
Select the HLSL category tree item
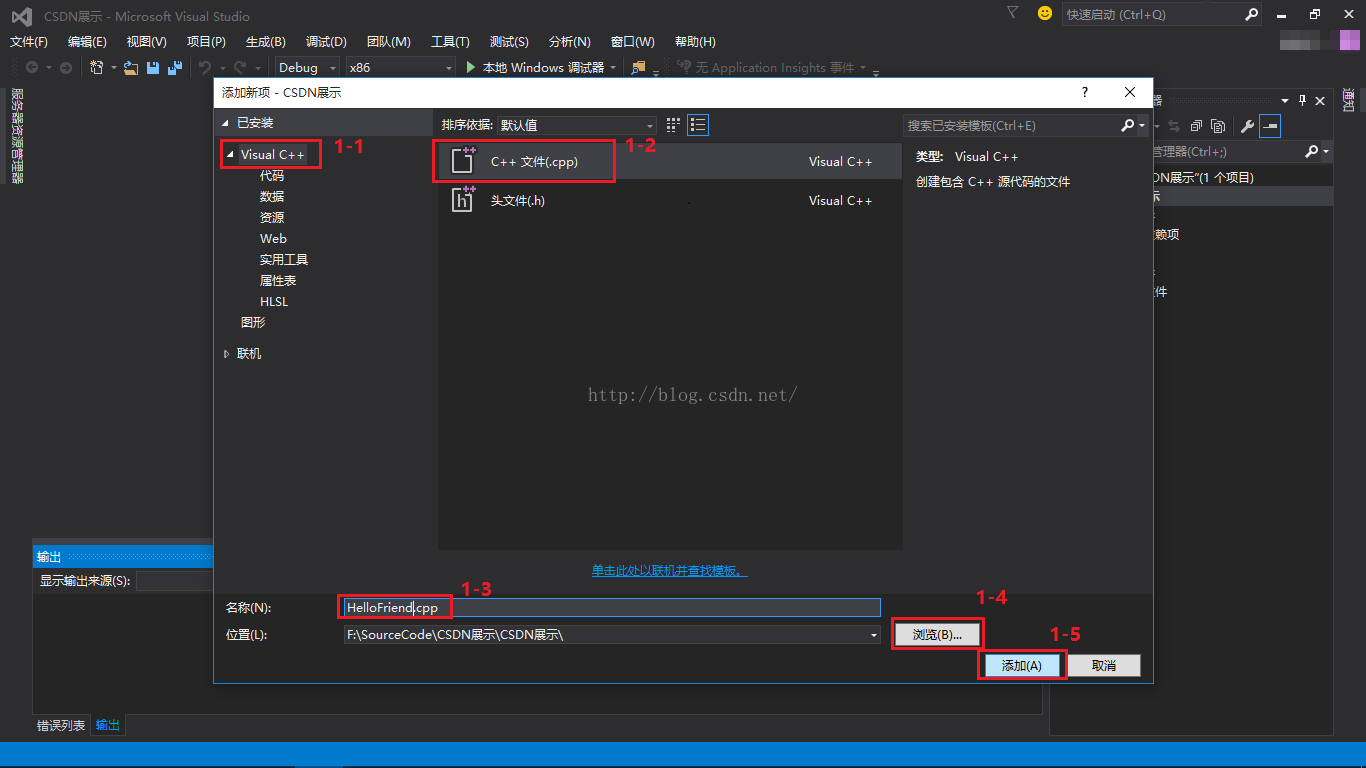point(274,301)
